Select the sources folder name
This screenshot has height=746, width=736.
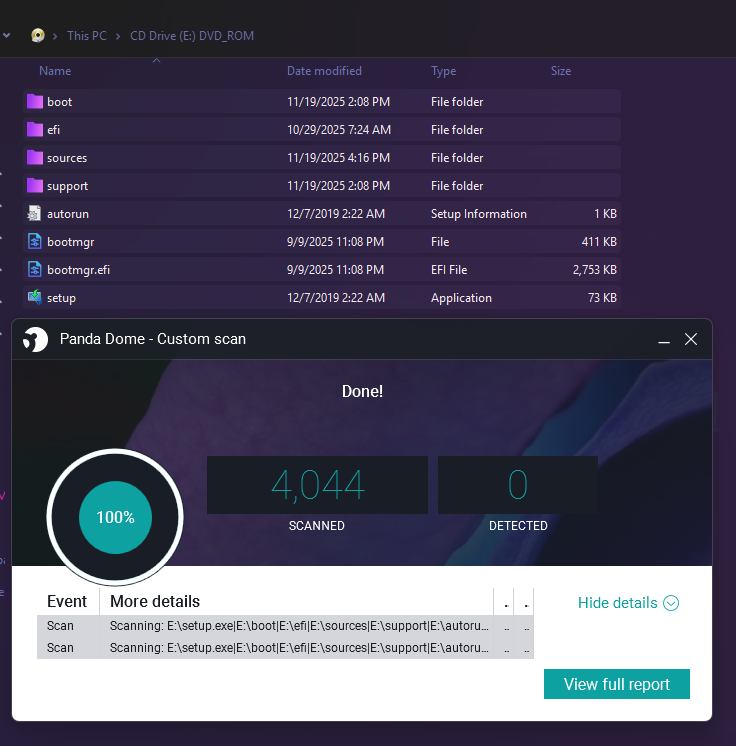click(x=67, y=158)
